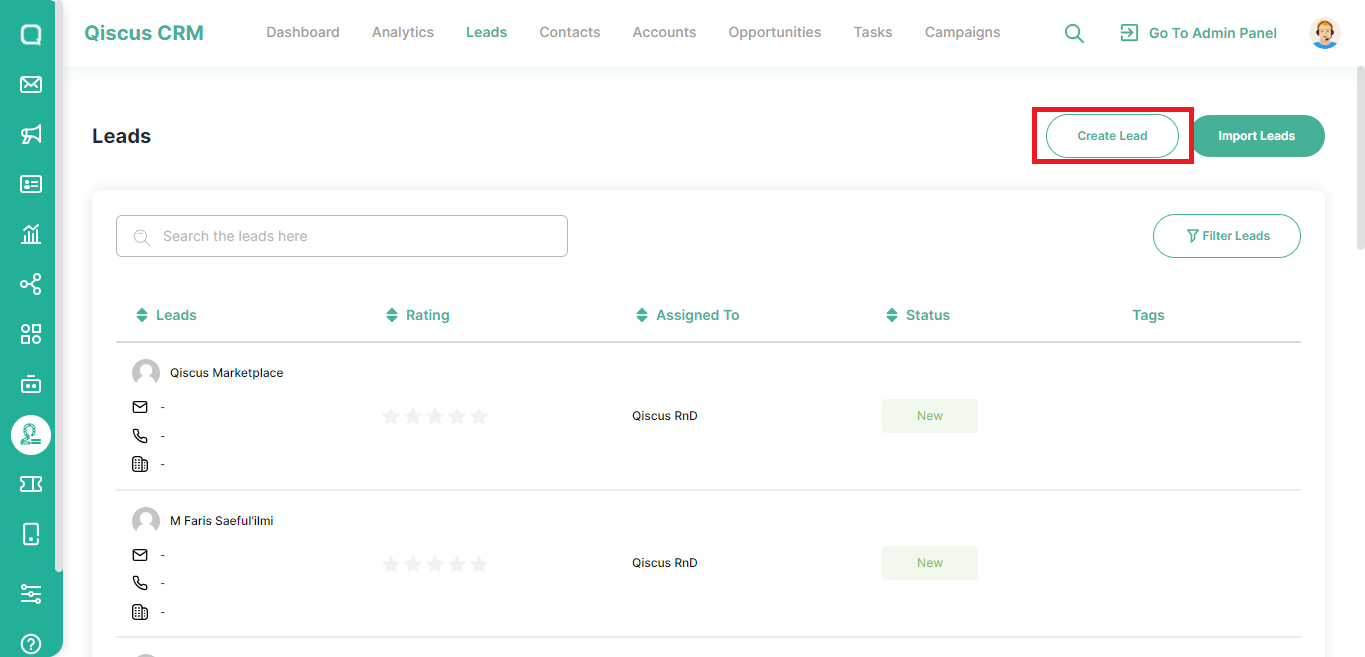Open the integration share-nodes icon in sidebar
Screen dimensions: 1365x657
coord(31,284)
